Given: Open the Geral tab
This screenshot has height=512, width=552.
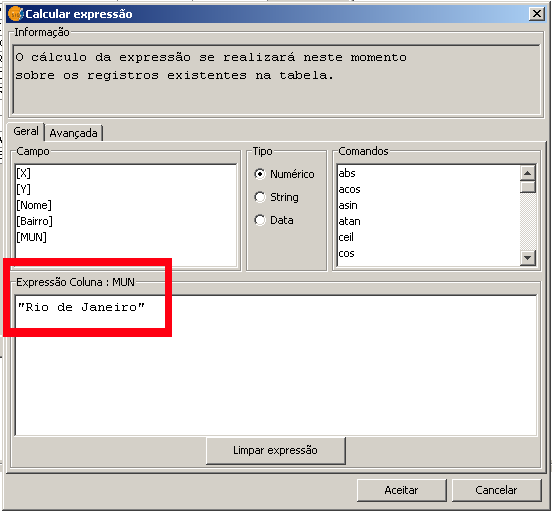Looking at the screenshot, I should (26, 131).
